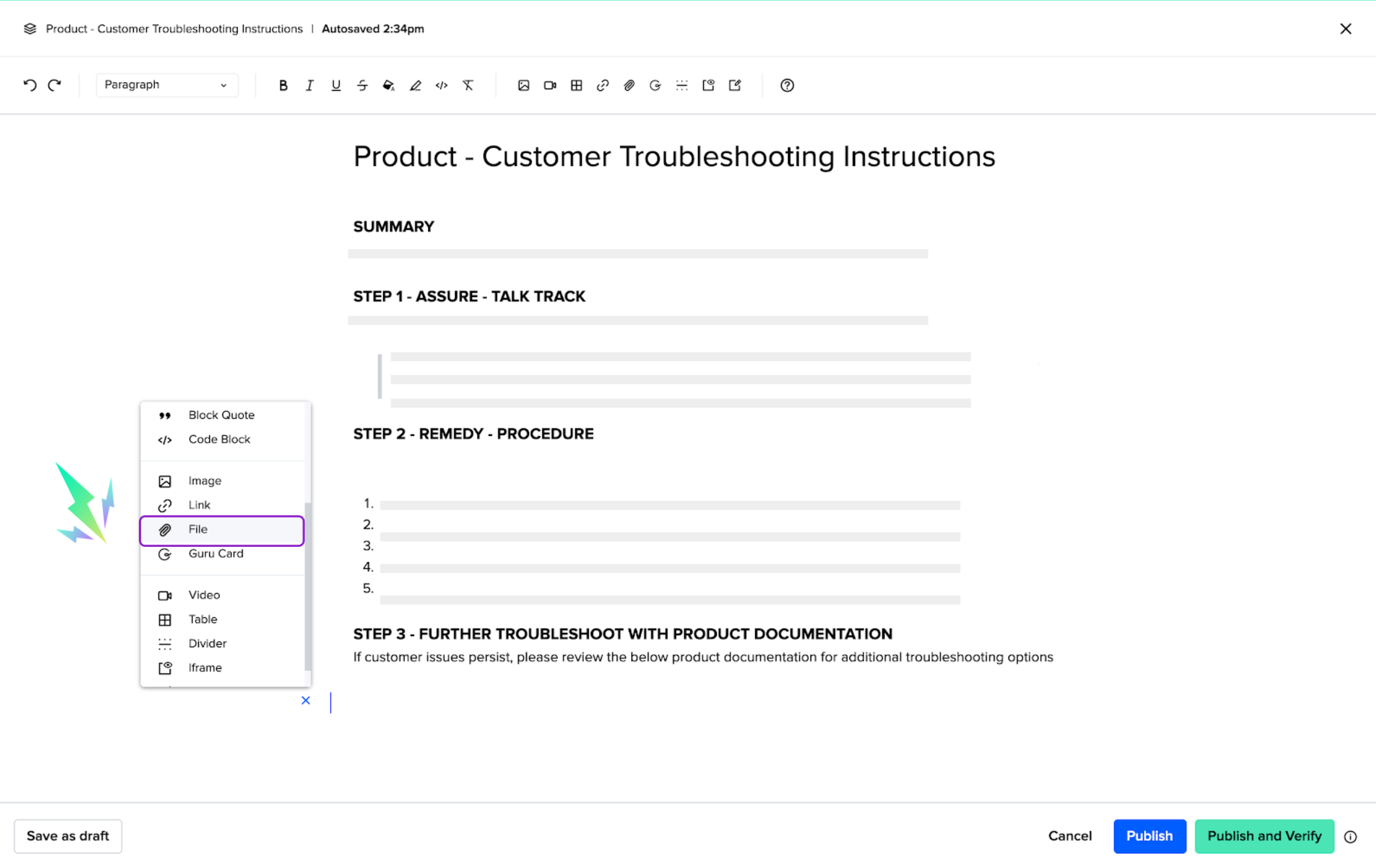
Task: Clear formatting with the toolbar icon
Action: [468, 85]
